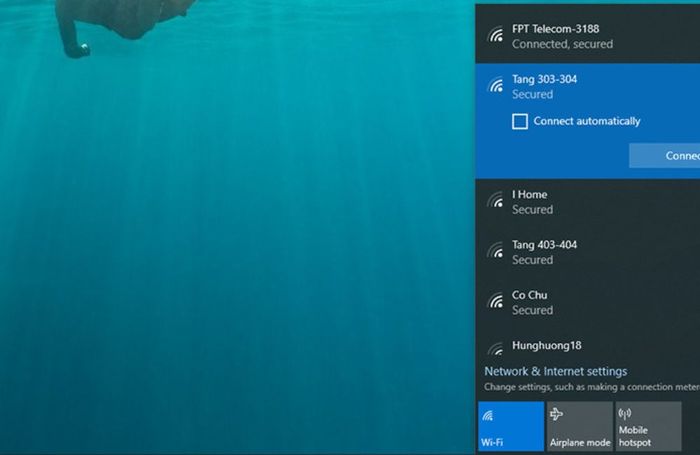Click the Secured label under Co Chu
Viewport: 700px width, 455px height.
532,310
